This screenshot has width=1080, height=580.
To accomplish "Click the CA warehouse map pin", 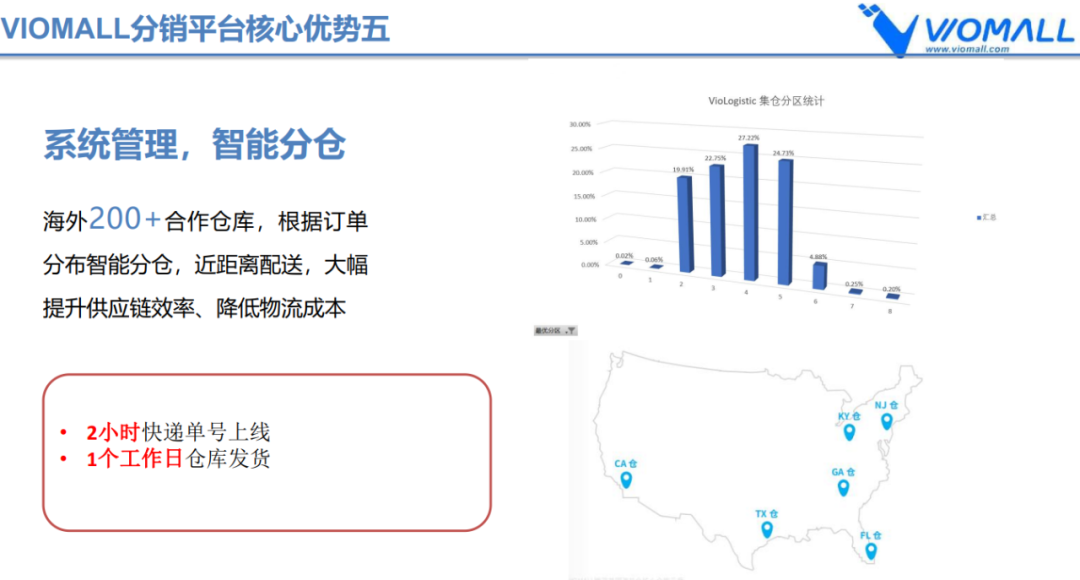I will click(626, 480).
